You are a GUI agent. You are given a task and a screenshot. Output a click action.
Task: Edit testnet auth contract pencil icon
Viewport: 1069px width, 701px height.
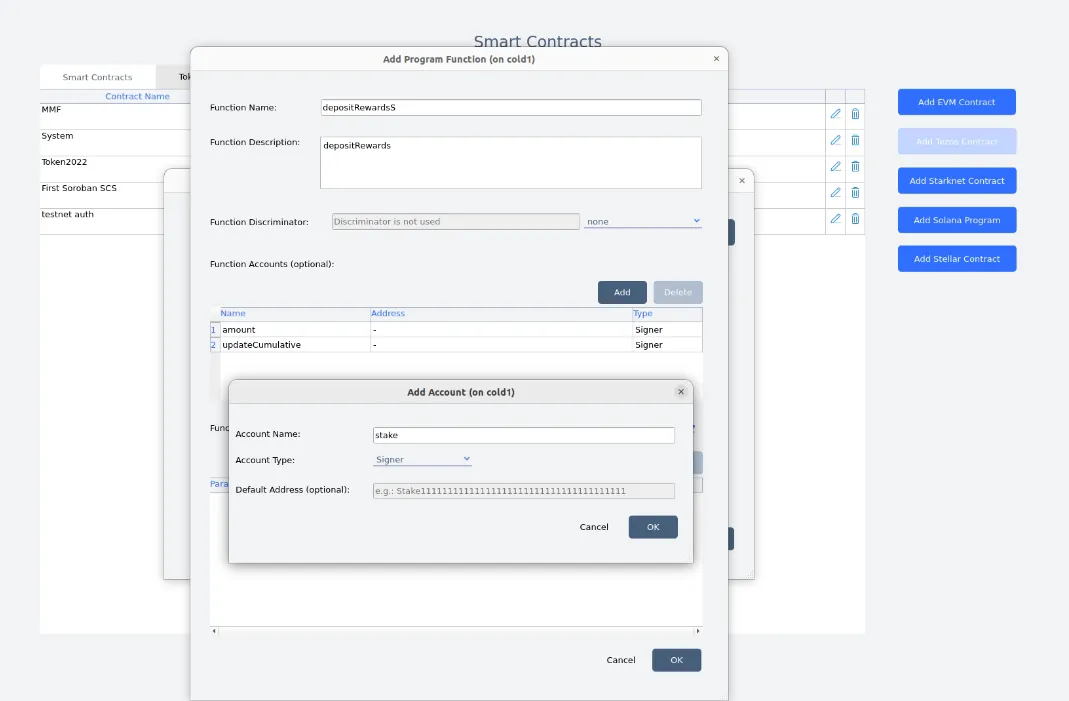835,218
